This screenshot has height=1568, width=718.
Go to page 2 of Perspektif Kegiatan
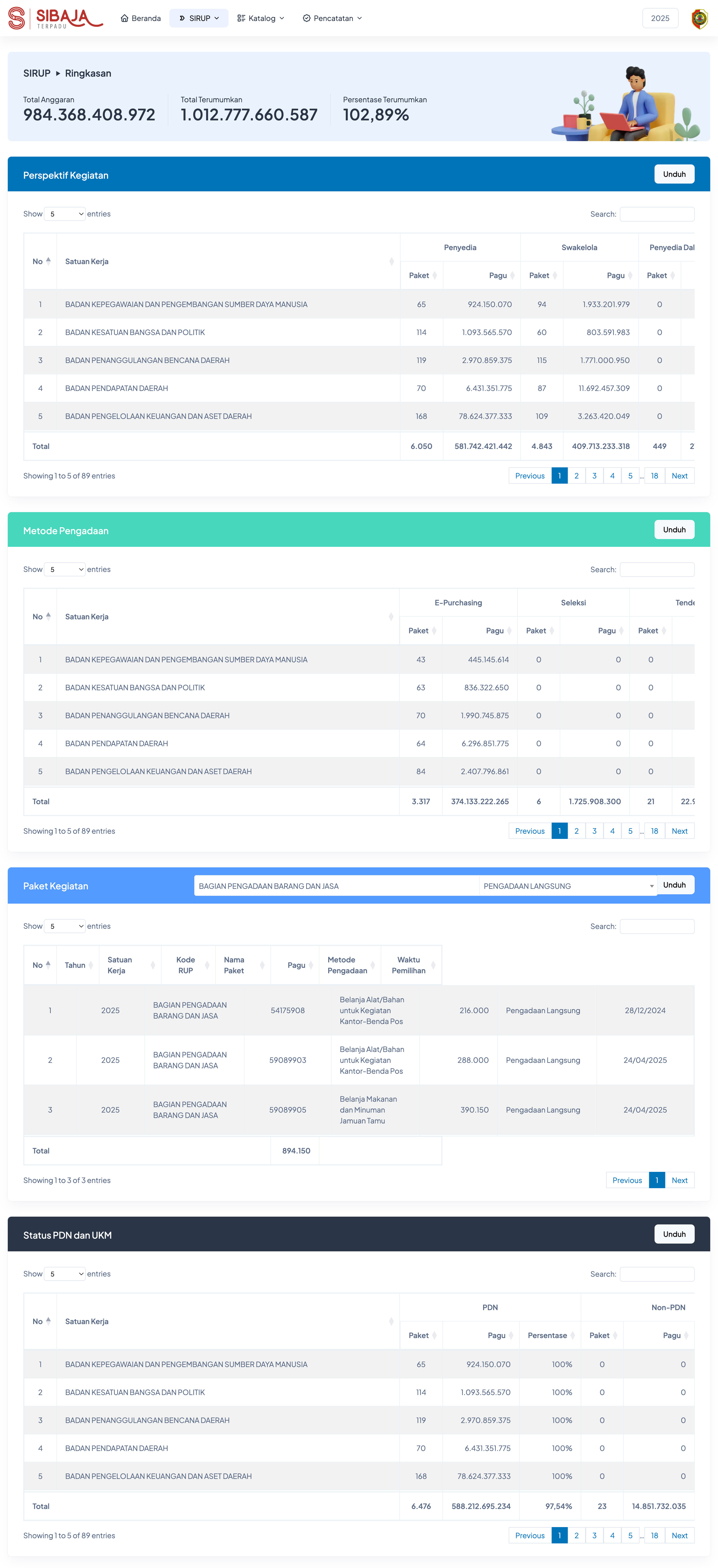click(x=577, y=476)
